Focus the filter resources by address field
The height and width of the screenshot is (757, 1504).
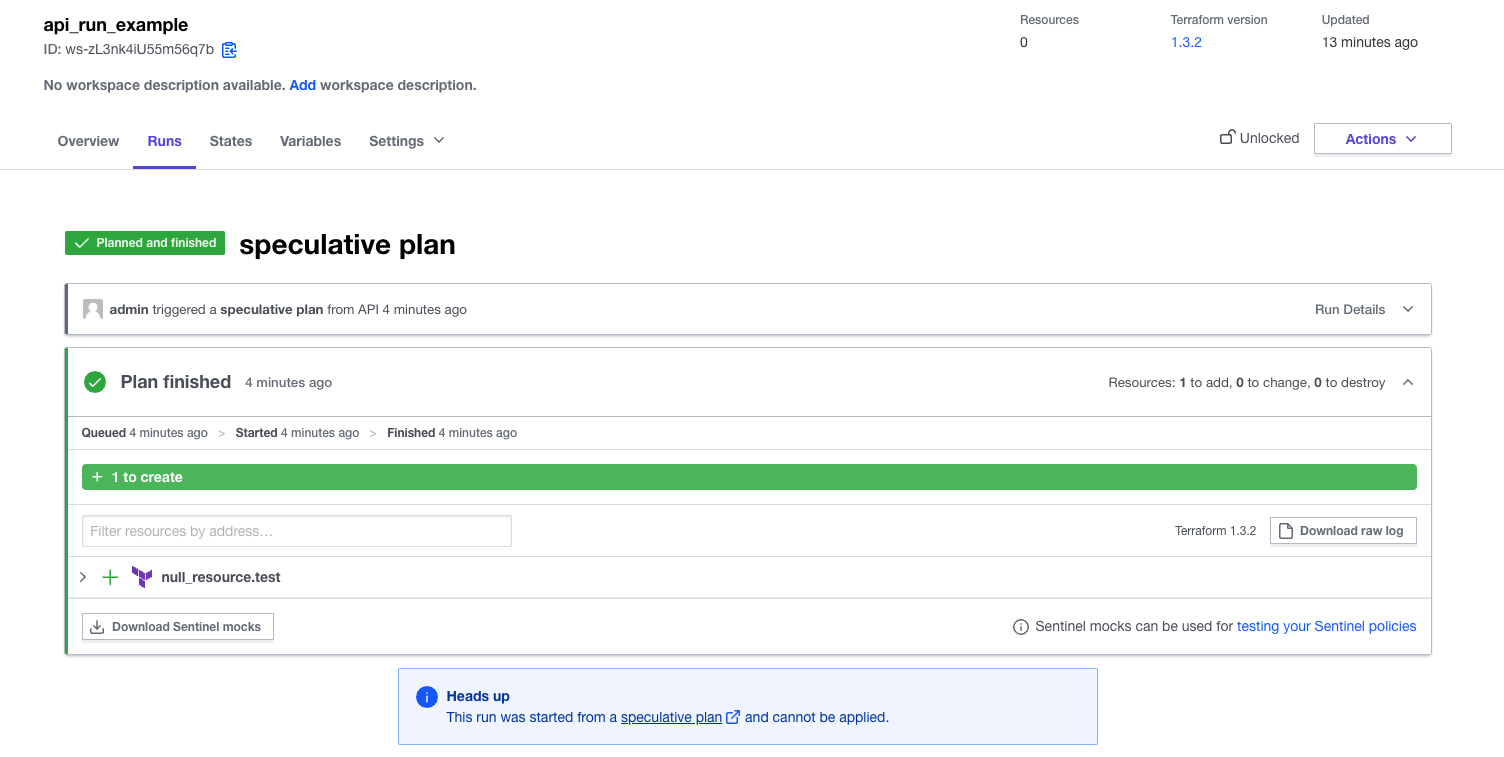(x=296, y=531)
